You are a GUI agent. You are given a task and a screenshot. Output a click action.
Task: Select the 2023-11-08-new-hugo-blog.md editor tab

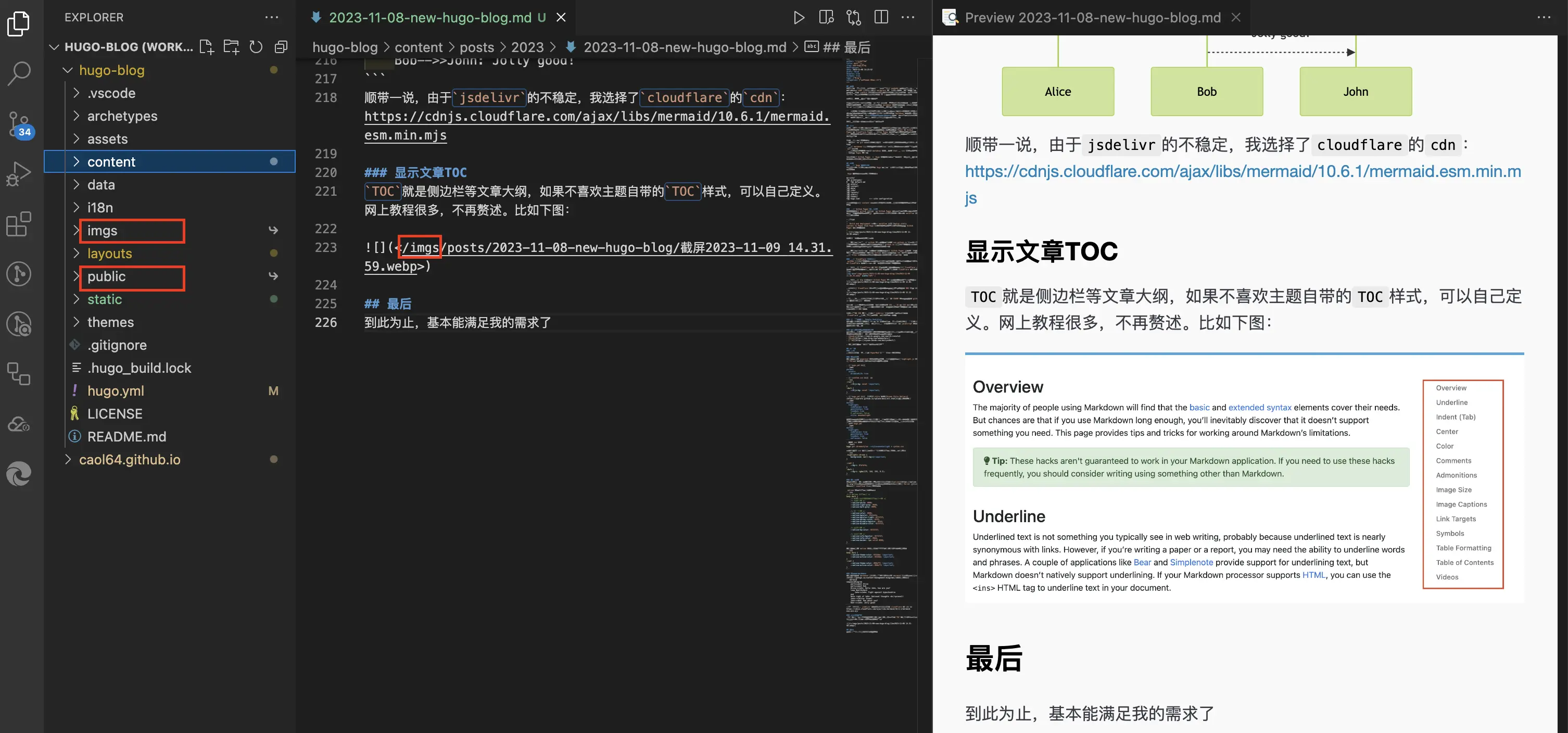click(436, 18)
